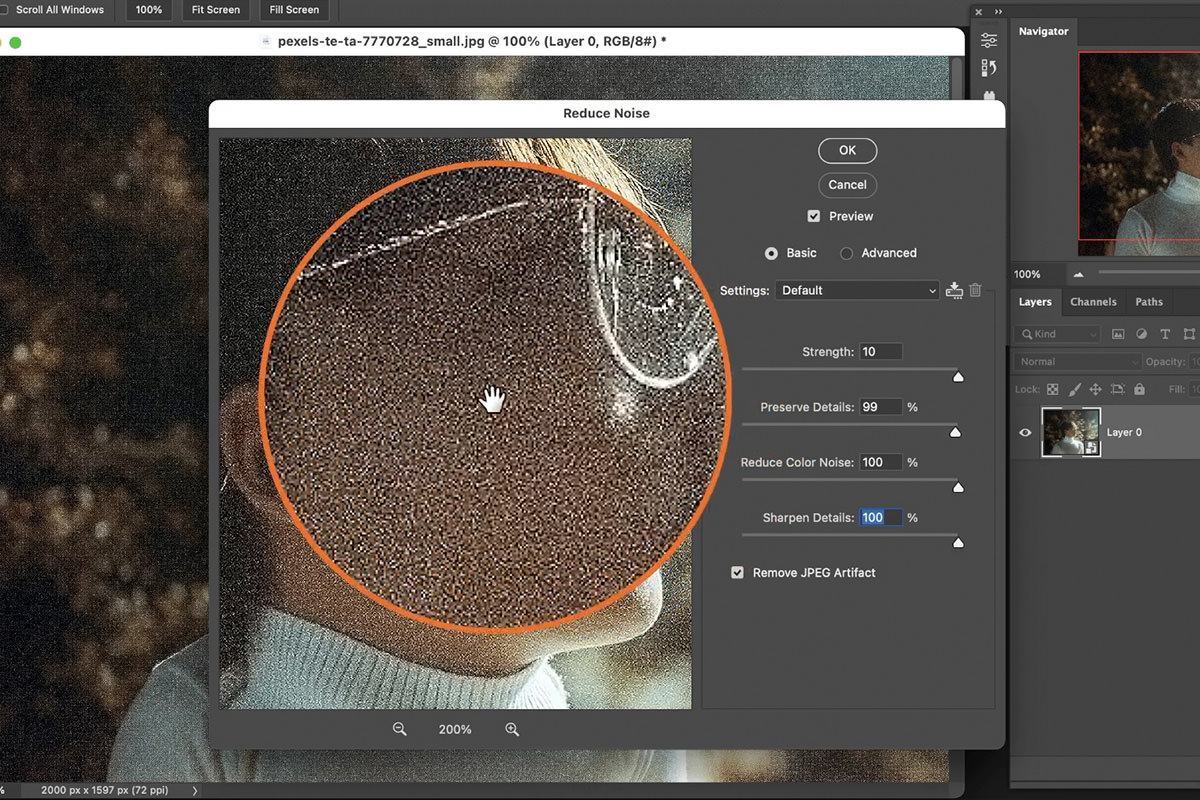The image size is (1200, 800).
Task: Filter layers by shape layers icon
Action: coord(1189,334)
